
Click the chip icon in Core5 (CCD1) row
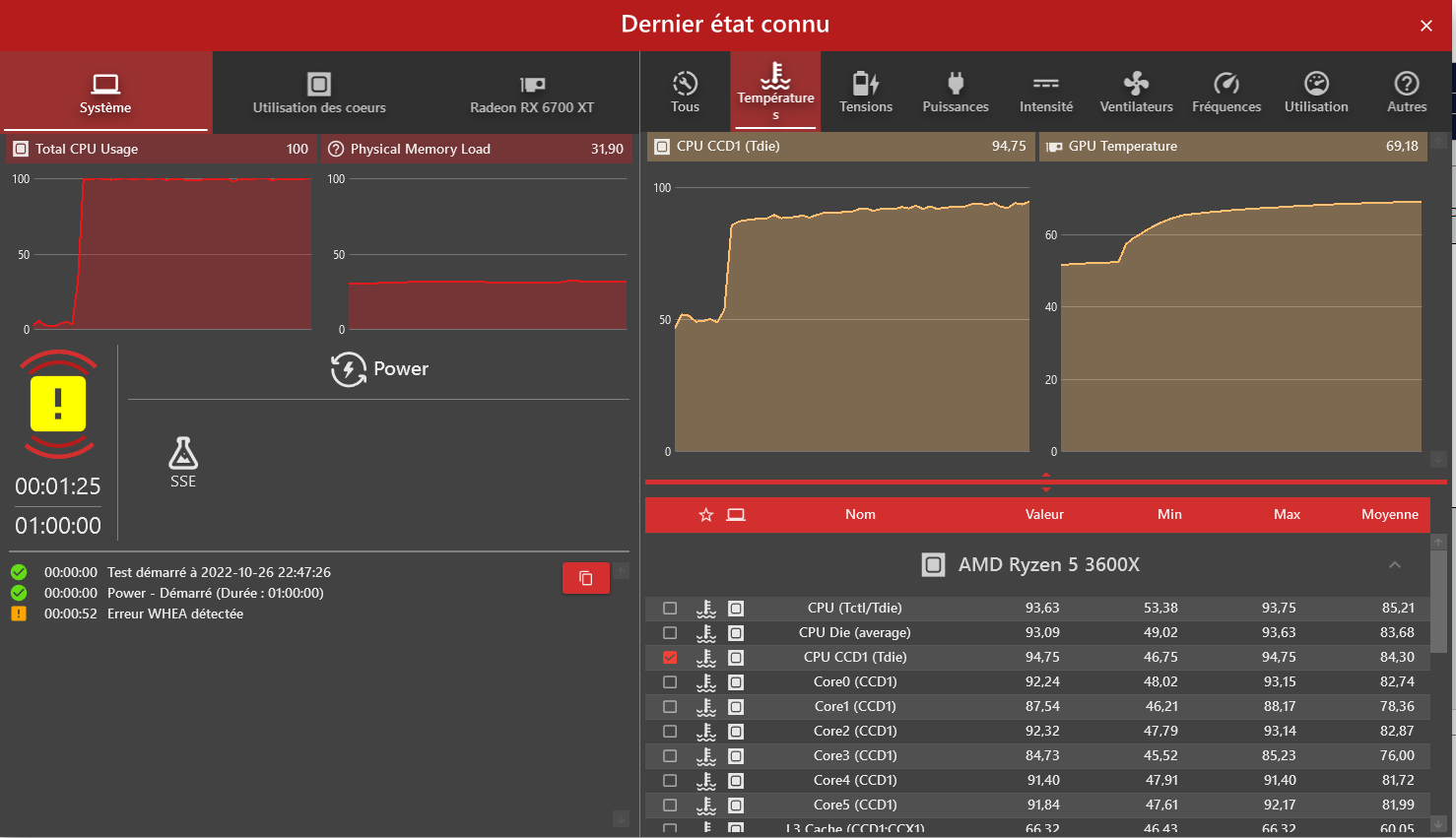(736, 806)
